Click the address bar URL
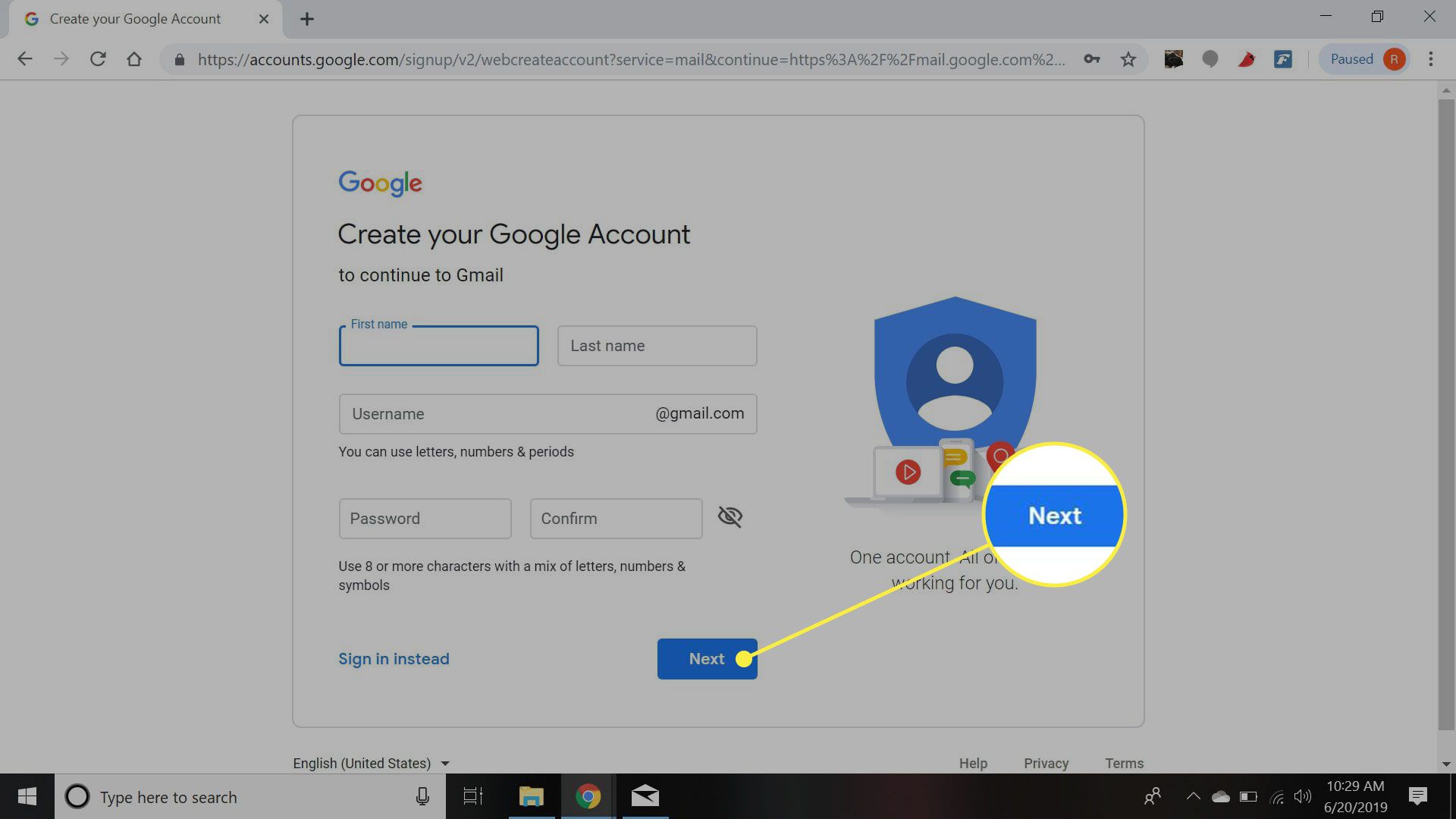 [631, 59]
